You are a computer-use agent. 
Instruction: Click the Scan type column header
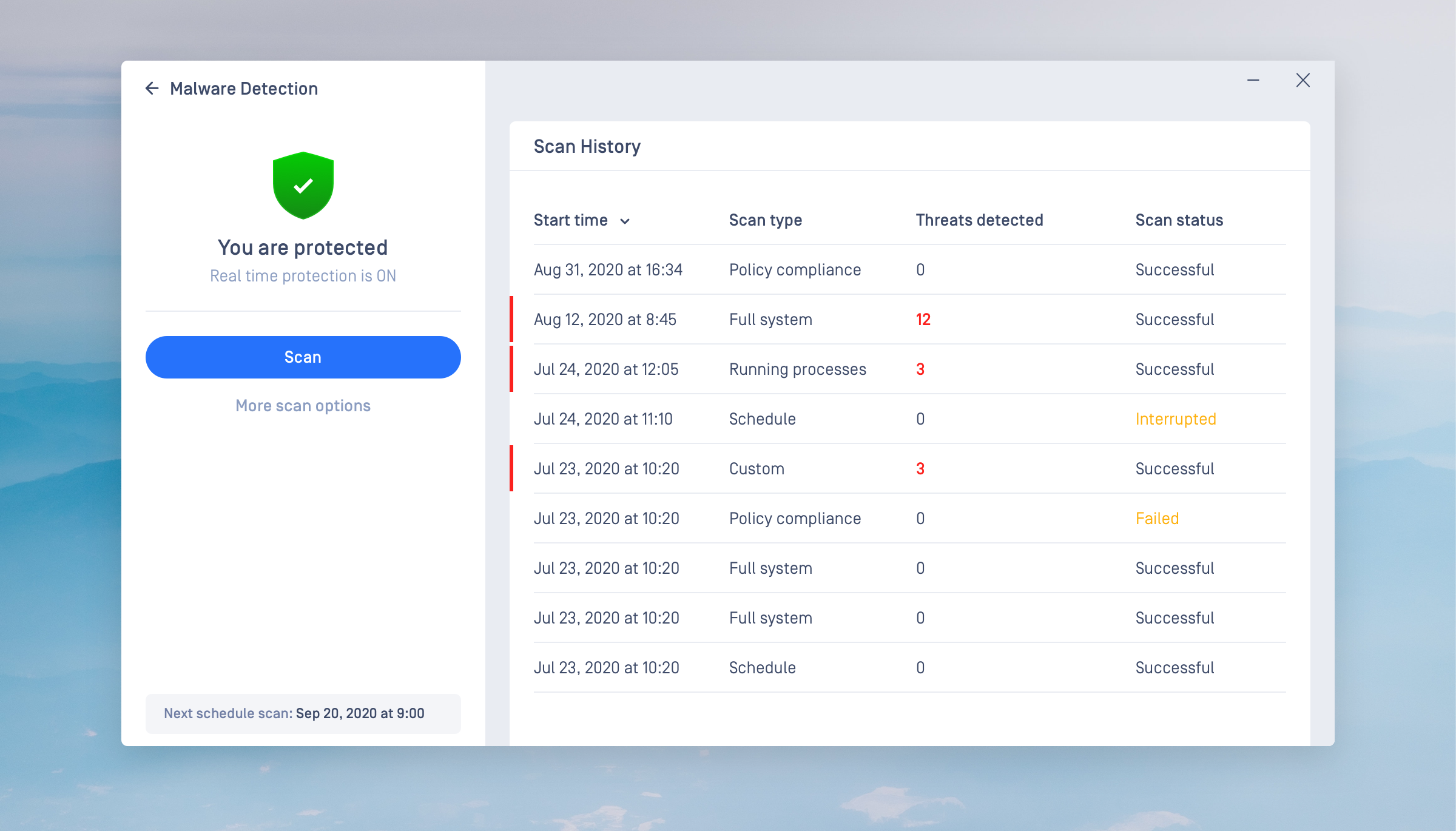[765, 220]
